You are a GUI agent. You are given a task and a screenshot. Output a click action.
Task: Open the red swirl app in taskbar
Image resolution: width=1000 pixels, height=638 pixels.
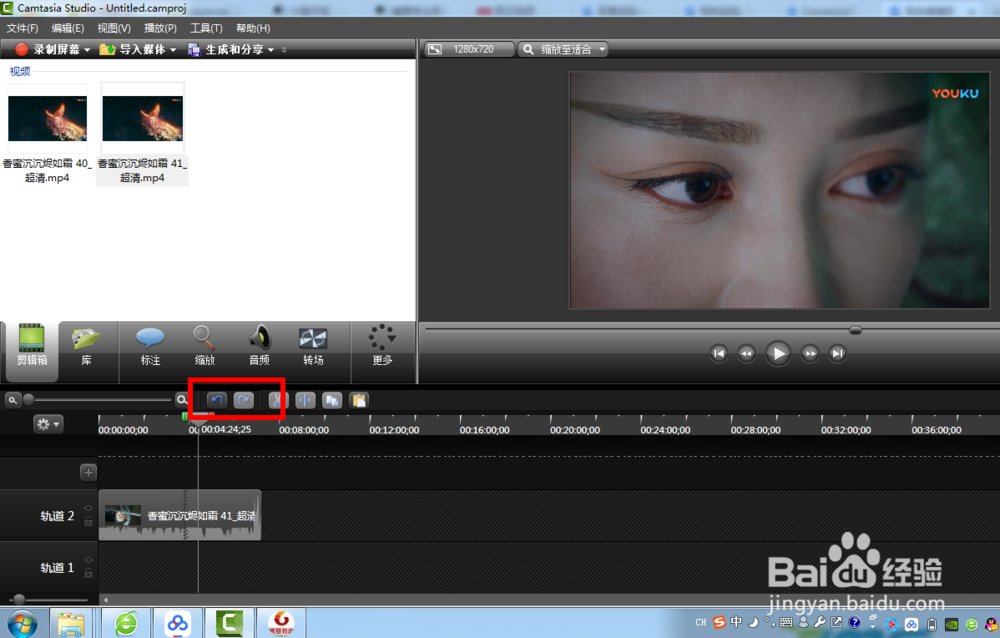[281, 623]
